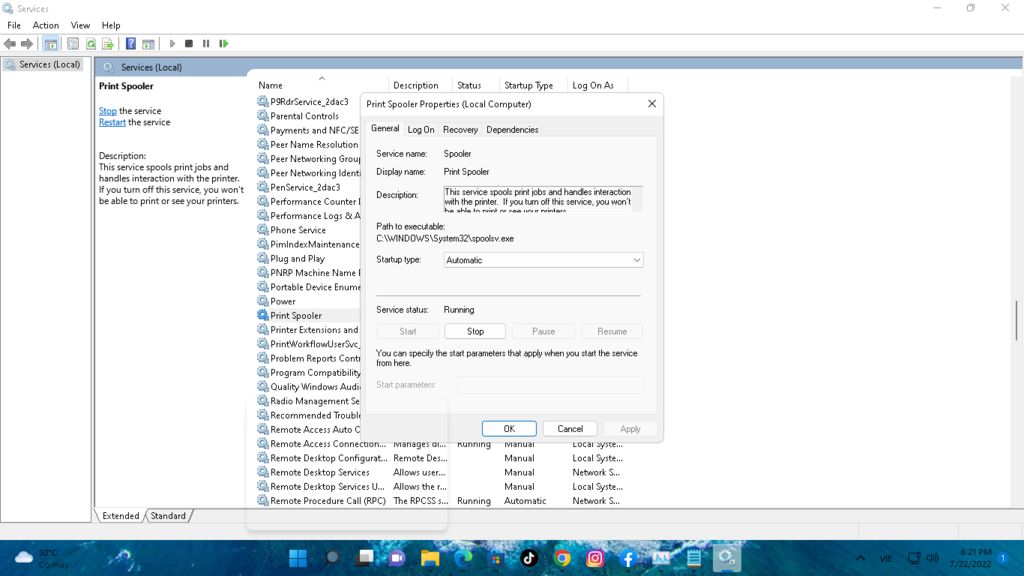Select Remote Desktop Services row
This screenshot has height=576, width=1024.
[320, 473]
